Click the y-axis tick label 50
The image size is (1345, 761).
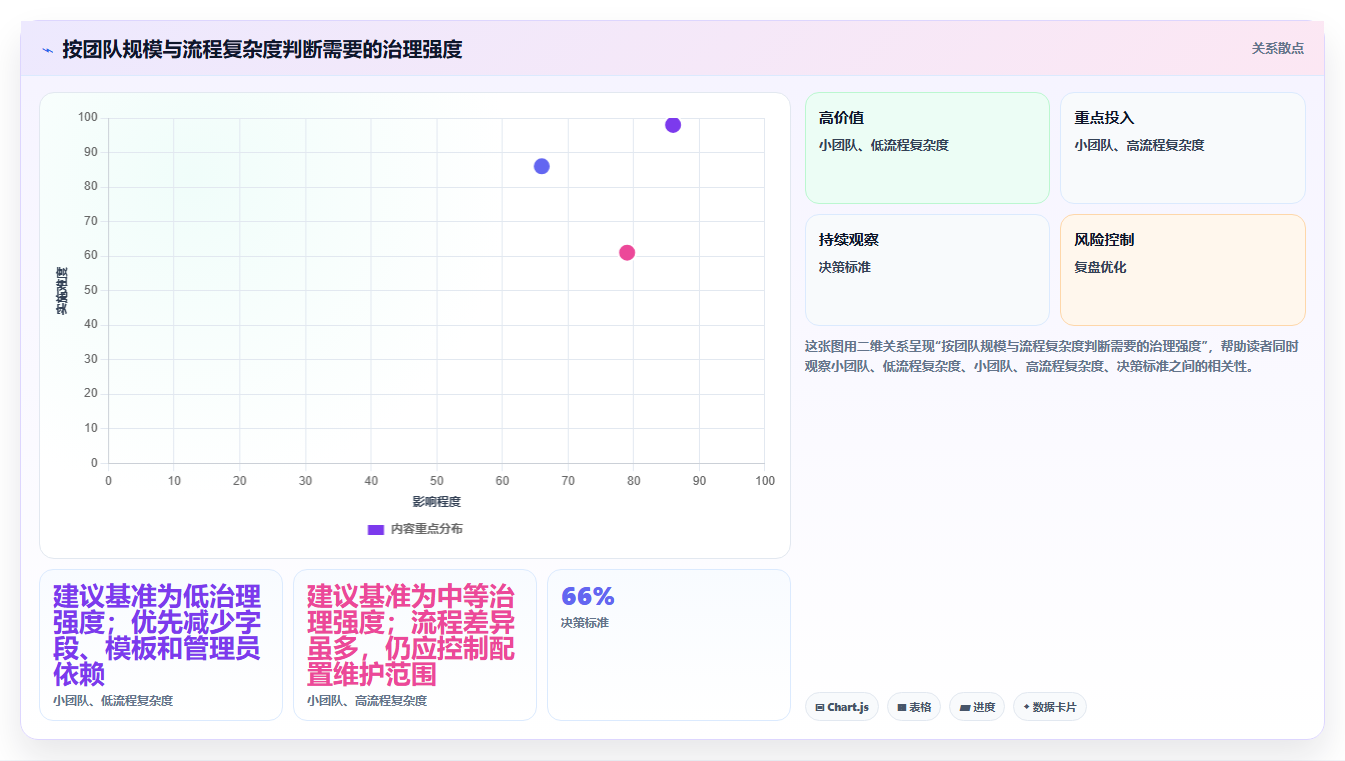(91, 290)
